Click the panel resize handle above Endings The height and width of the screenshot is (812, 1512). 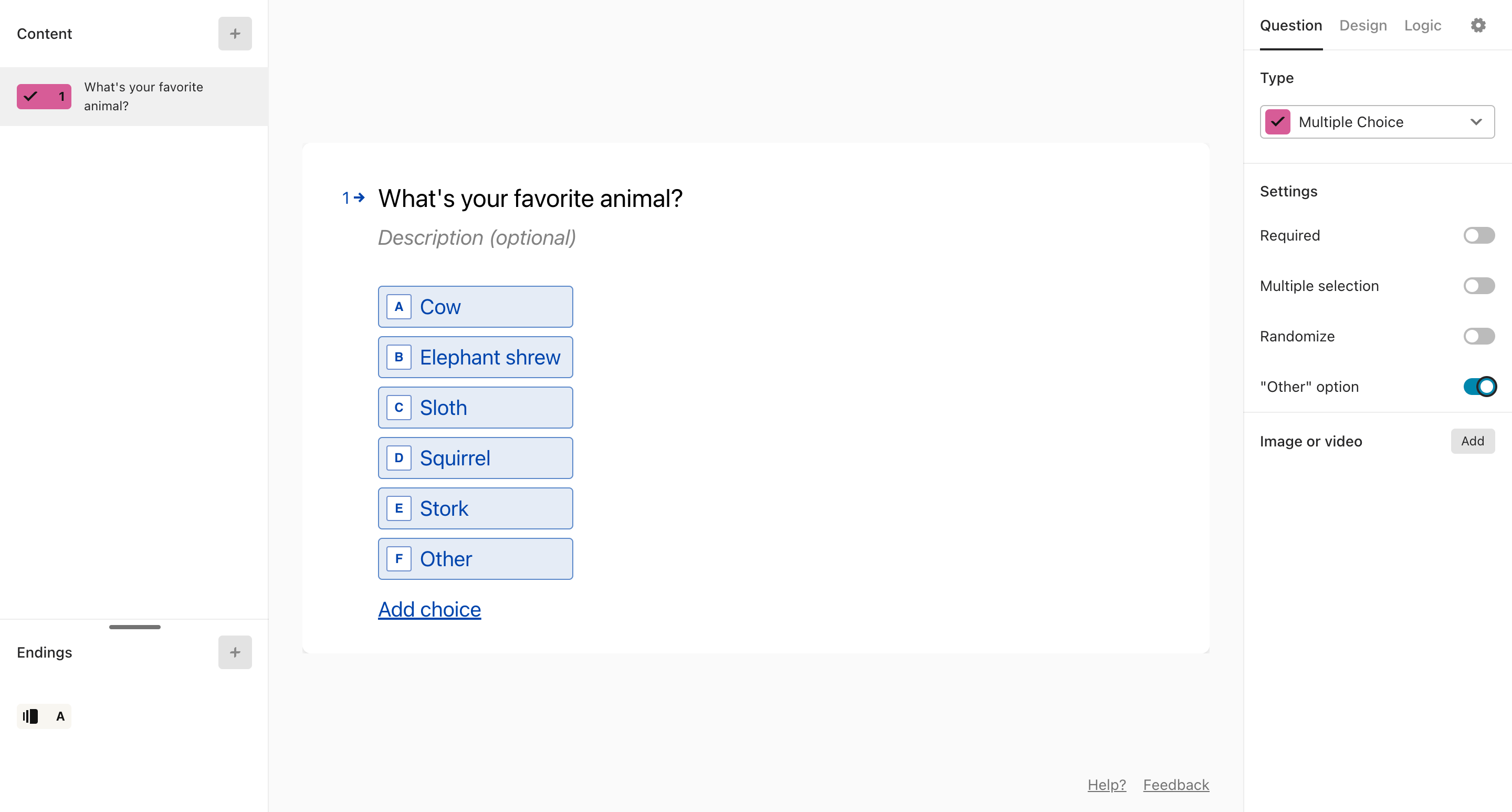(134, 627)
